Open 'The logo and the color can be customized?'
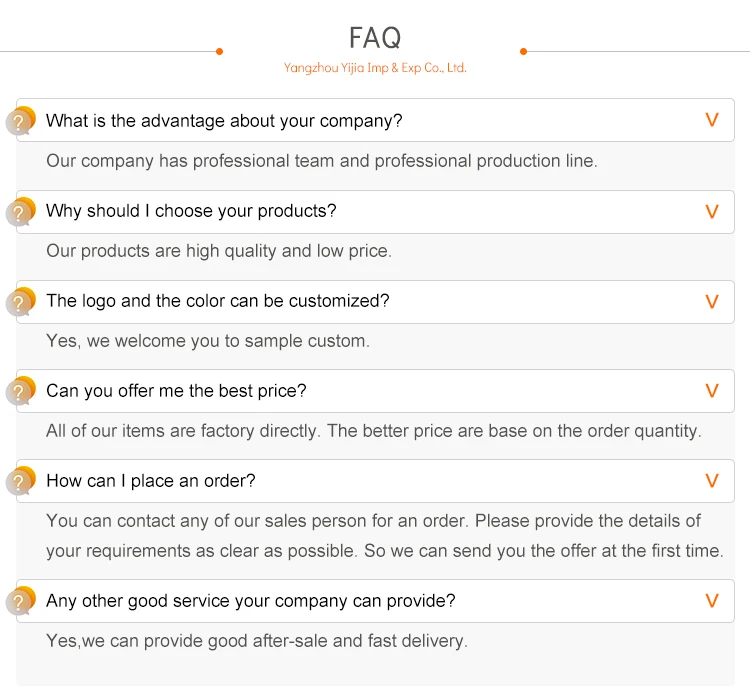The image size is (750, 698). [x=218, y=301]
